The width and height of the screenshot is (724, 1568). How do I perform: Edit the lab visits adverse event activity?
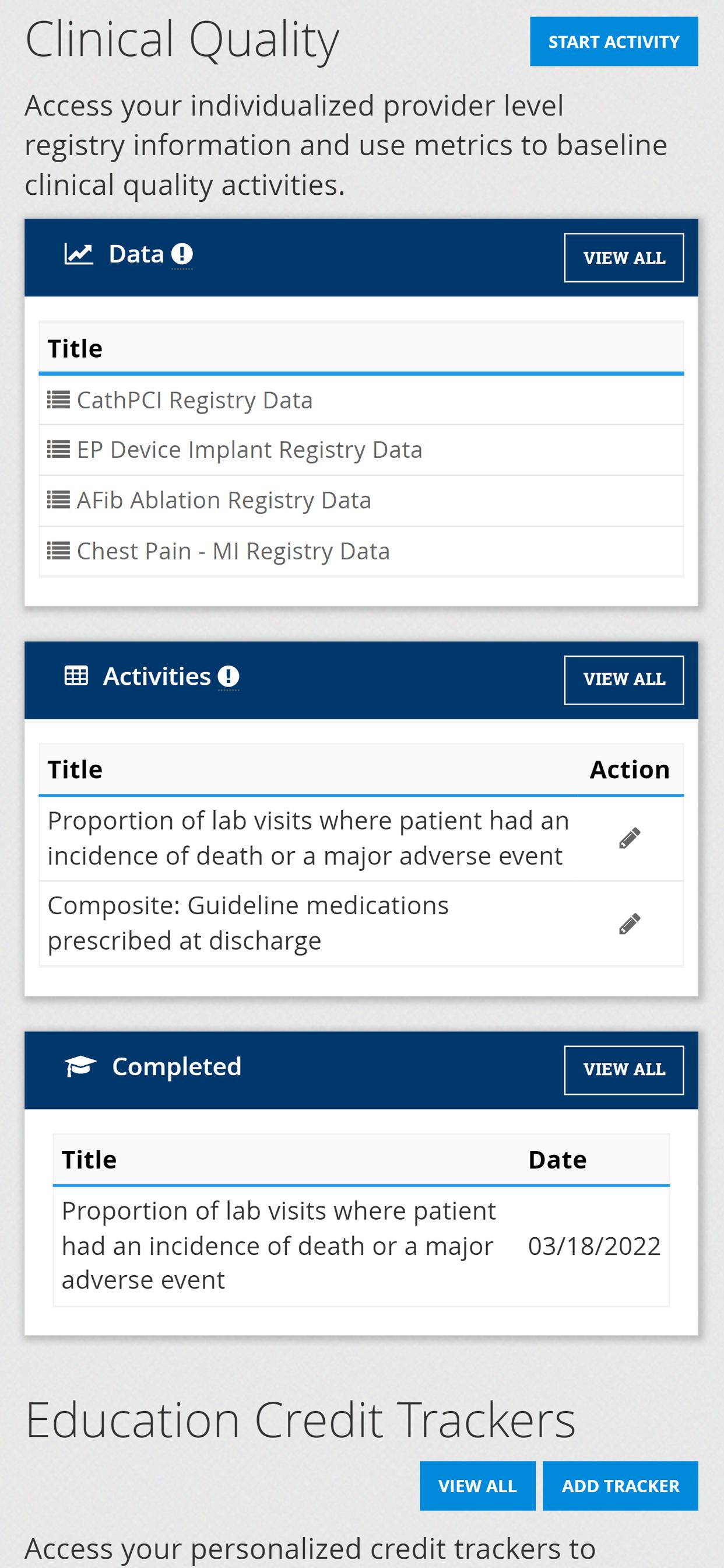point(630,838)
